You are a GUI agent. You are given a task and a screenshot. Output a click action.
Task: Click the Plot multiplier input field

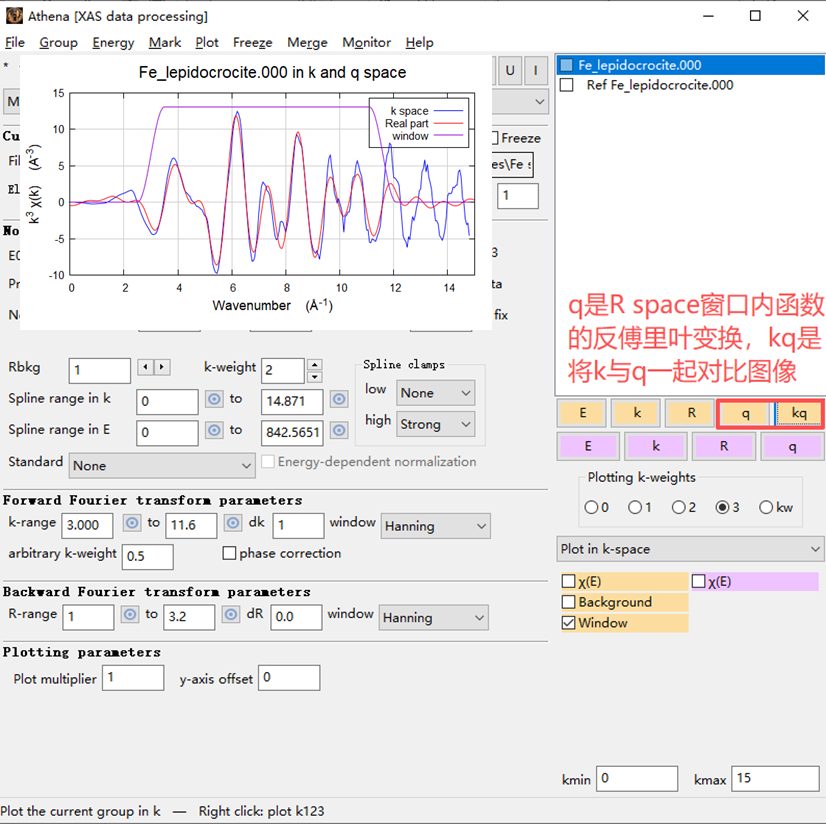(x=133, y=678)
